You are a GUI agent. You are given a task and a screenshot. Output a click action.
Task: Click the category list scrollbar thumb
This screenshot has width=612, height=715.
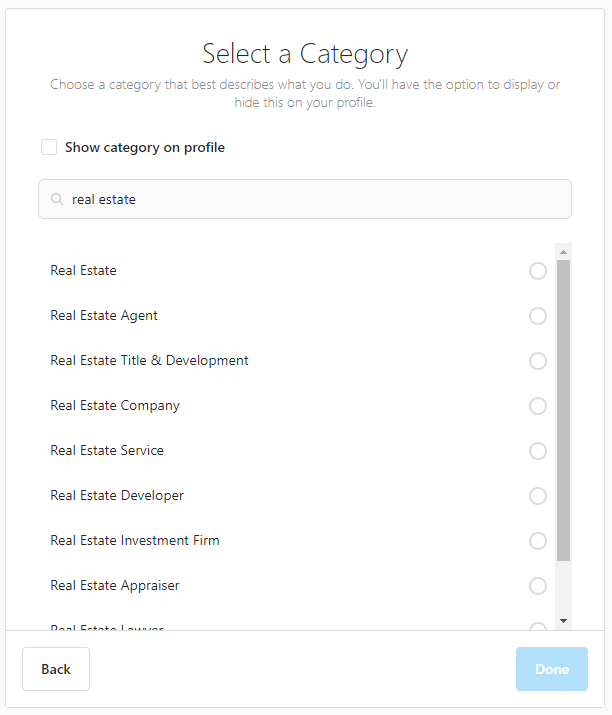(563, 410)
